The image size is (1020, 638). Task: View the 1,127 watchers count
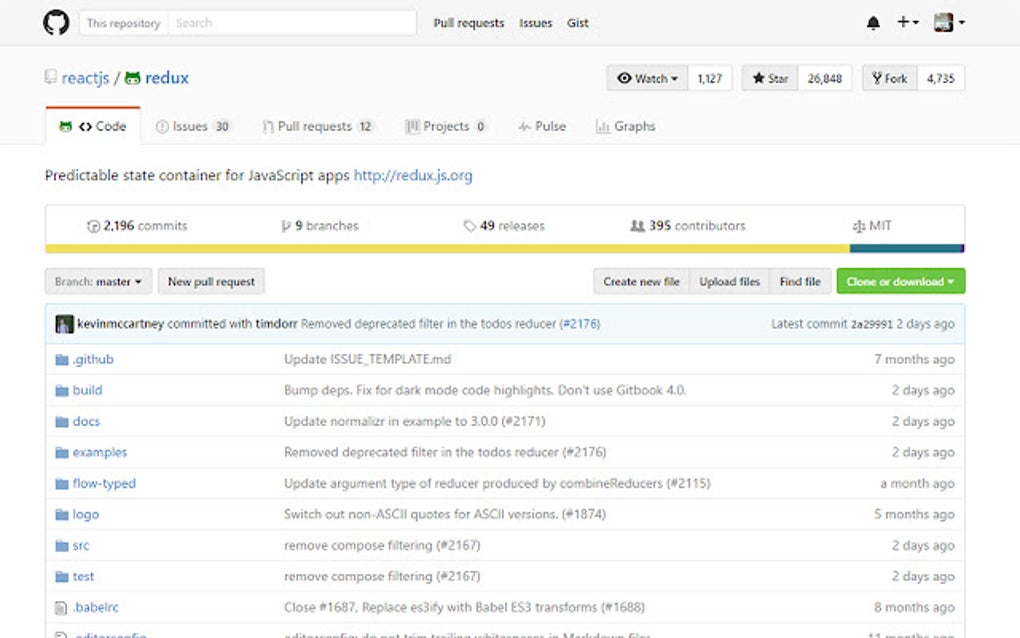click(710, 78)
